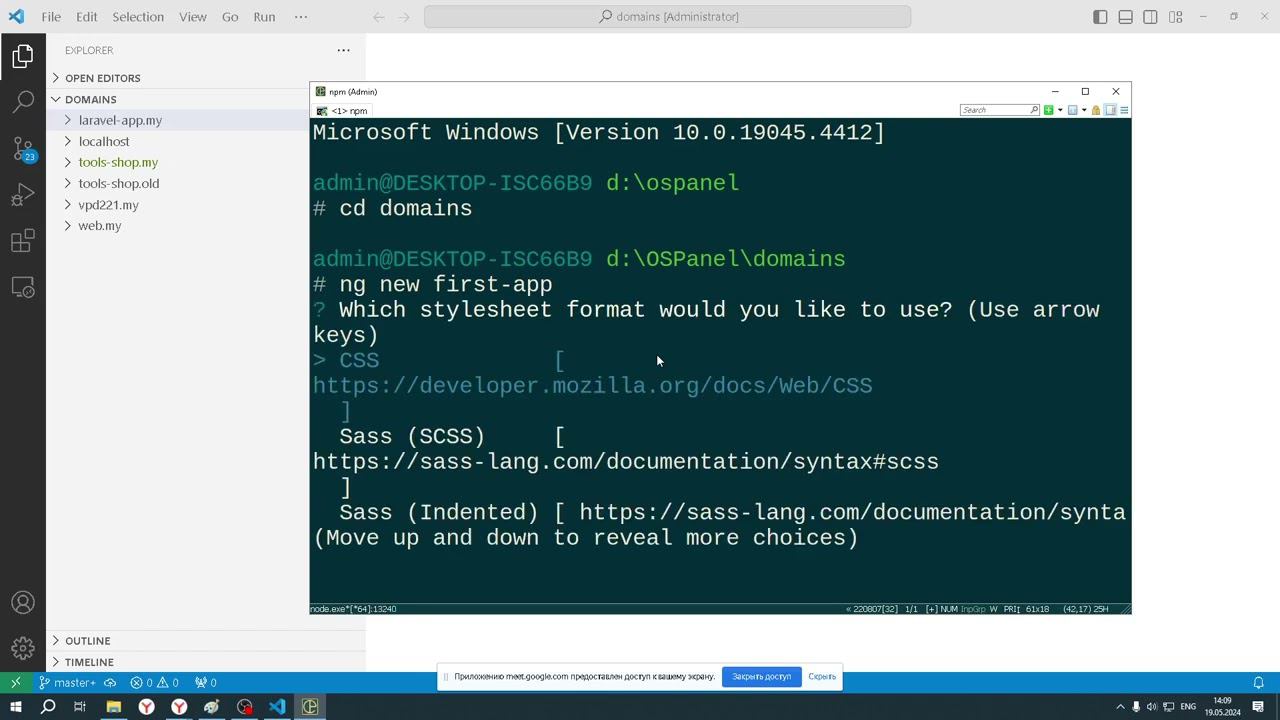Go back using the title bar arrow
The image size is (1280, 720).
(x=378, y=17)
